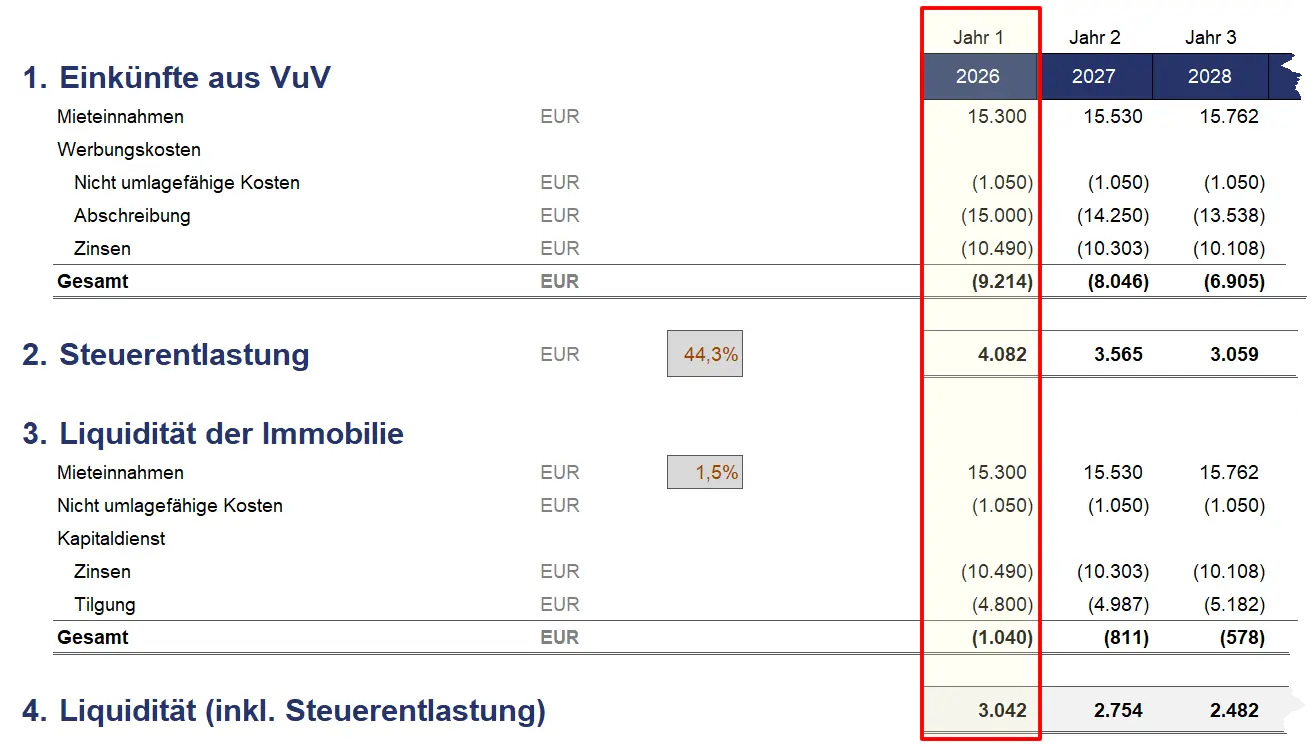Screen dimensions: 1313x755
Task: Click the Jahr 1 column label
Action: click(x=978, y=38)
